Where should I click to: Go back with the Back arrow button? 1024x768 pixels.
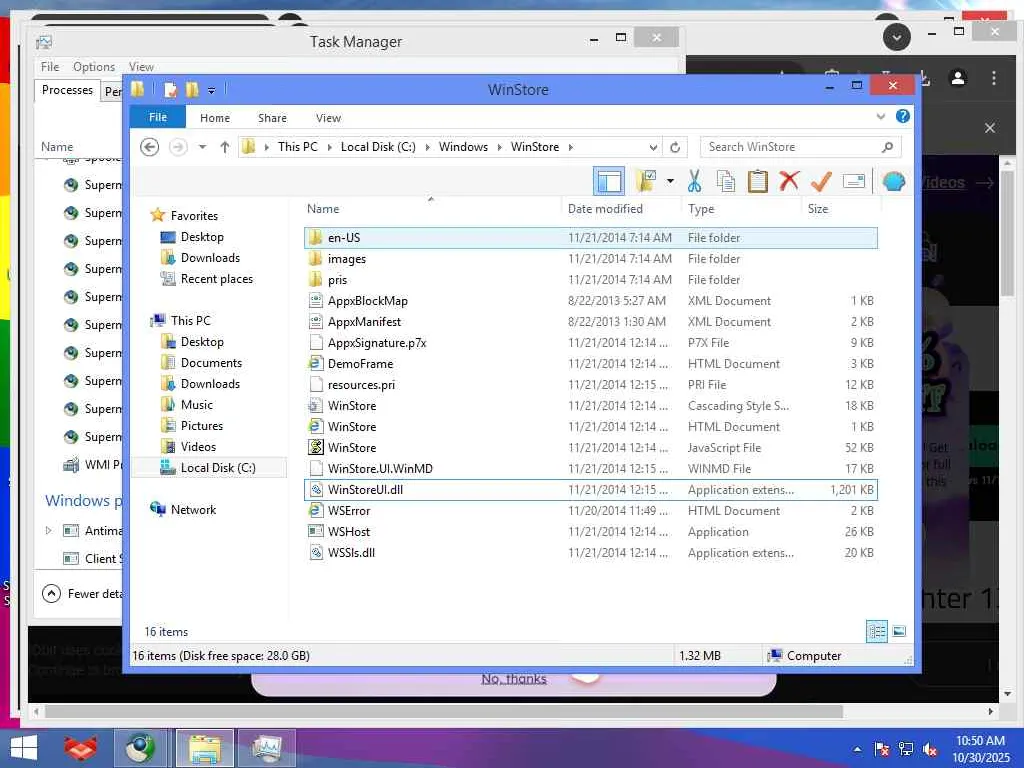(150, 147)
